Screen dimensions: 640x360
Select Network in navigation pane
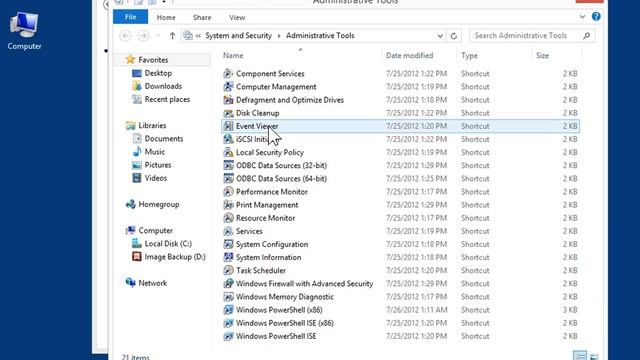152,283
